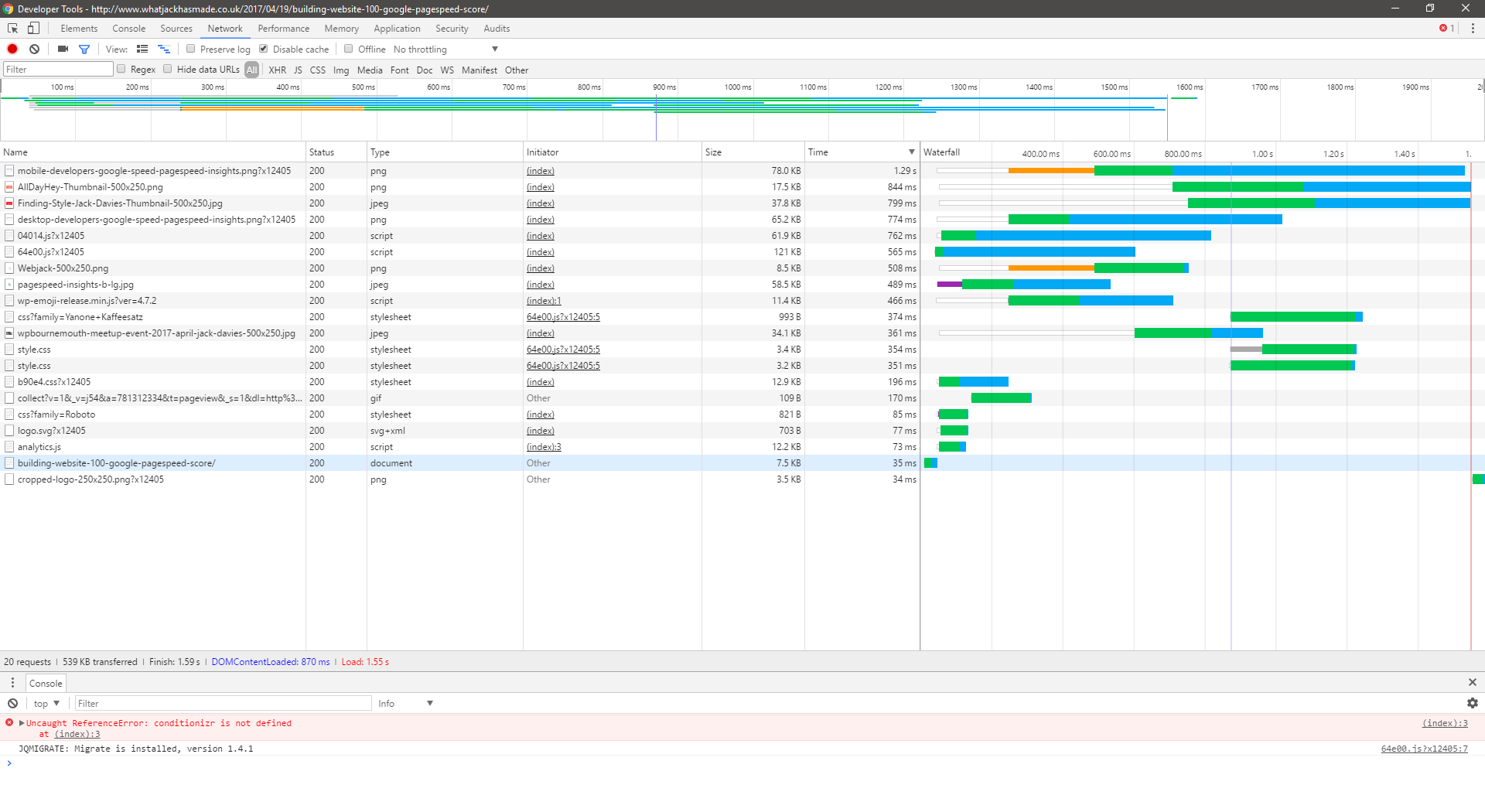
Task: Click file icon of wpbournemouth-meetup jpg row
Action: (x=9, y=333)
